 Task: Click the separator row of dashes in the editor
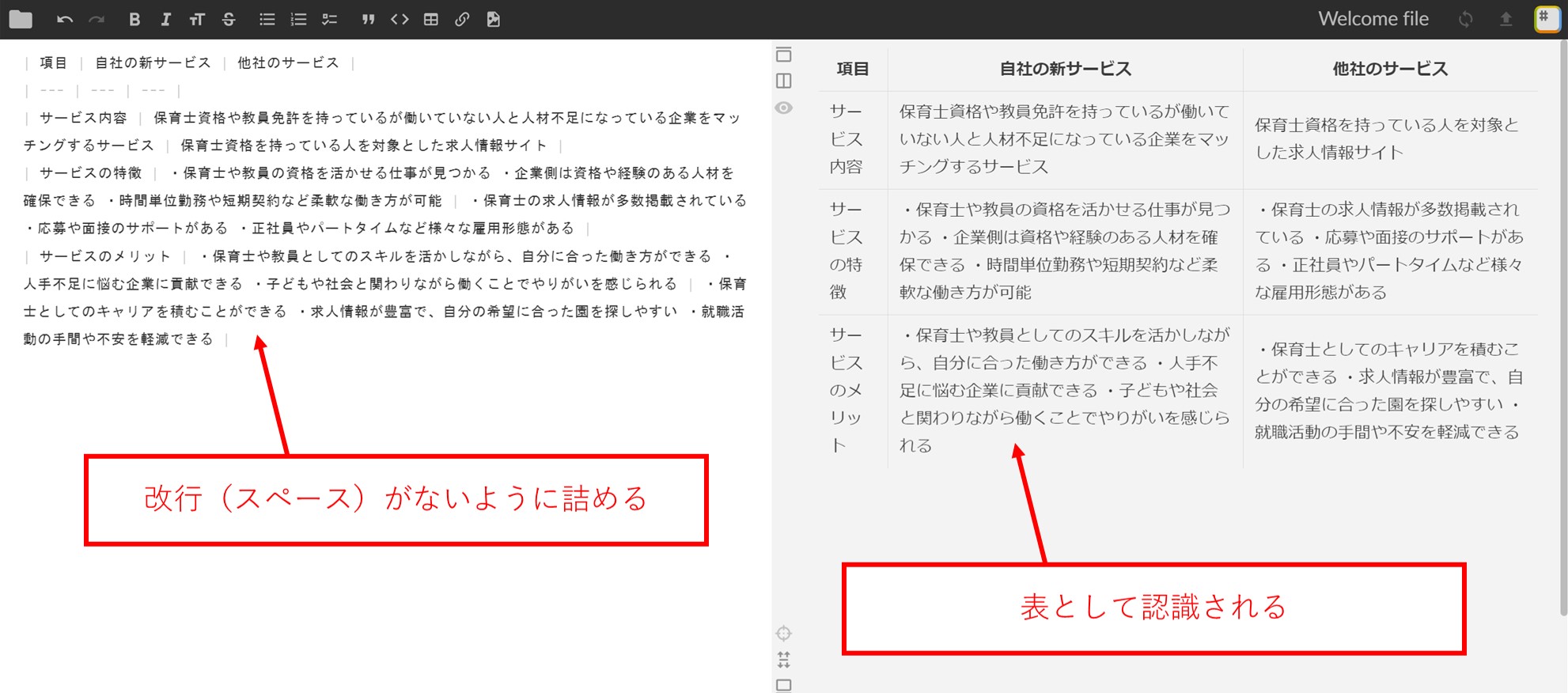click(103, 90)
